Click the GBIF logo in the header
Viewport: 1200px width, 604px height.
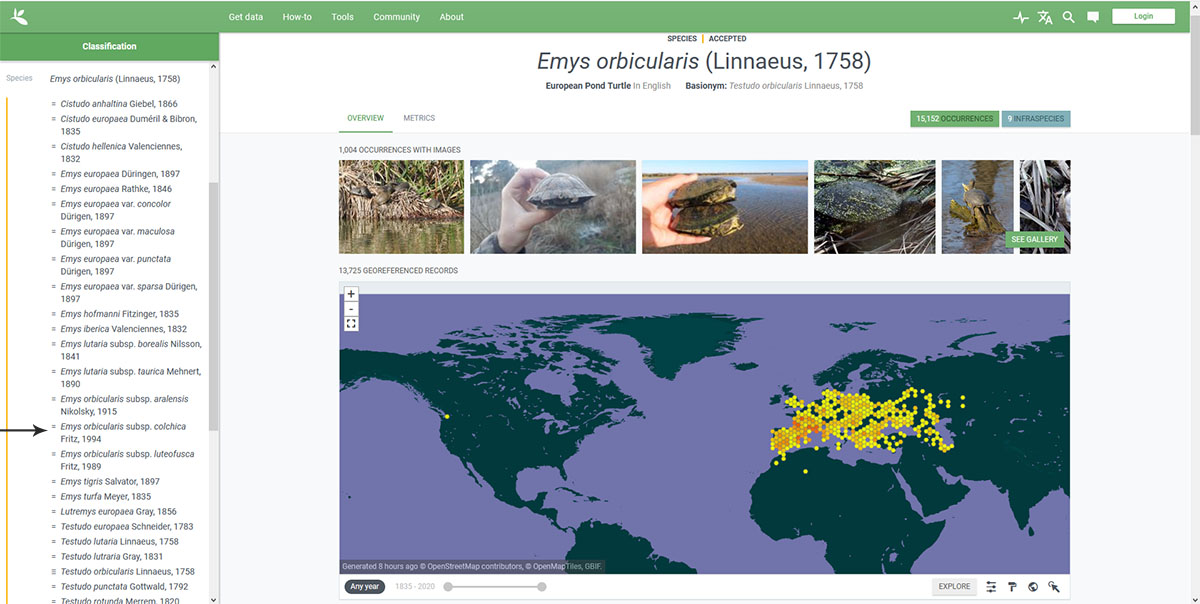[x=19, y=16]
